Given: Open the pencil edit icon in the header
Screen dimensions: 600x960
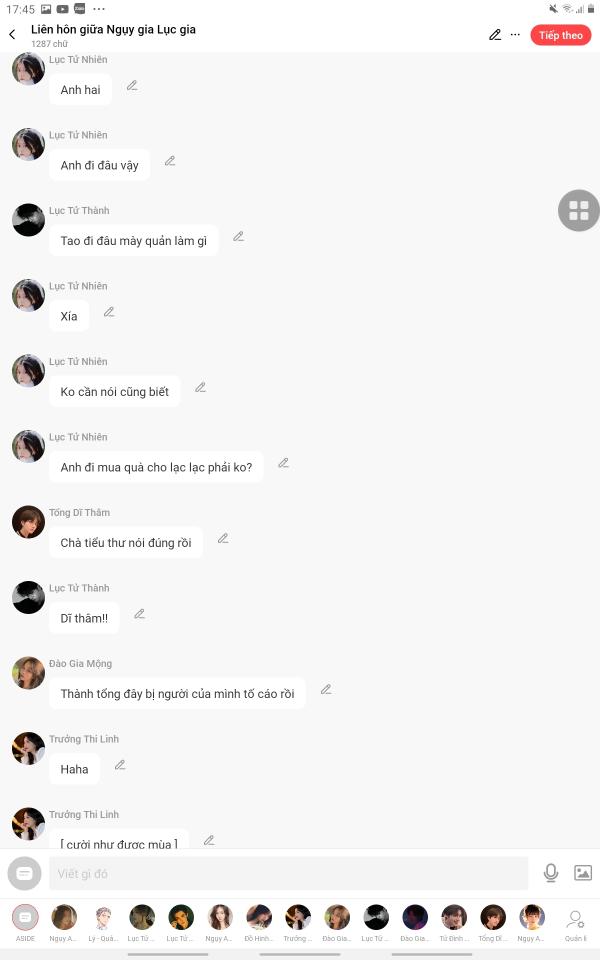Looking at the screenshot, I should pyautogui.click(x=495, y=35).
